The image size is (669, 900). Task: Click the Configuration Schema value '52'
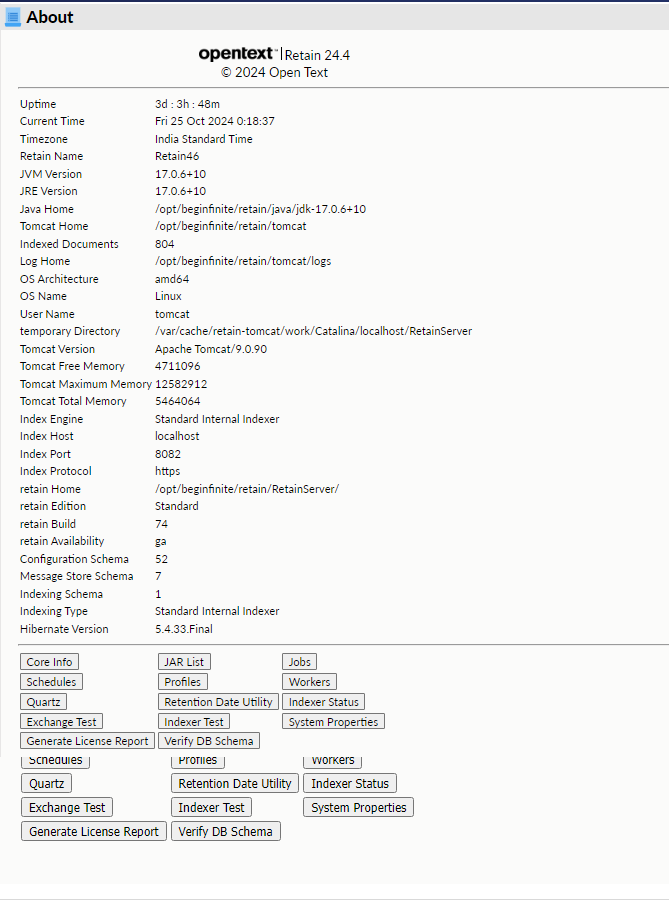tap(161, 559)
